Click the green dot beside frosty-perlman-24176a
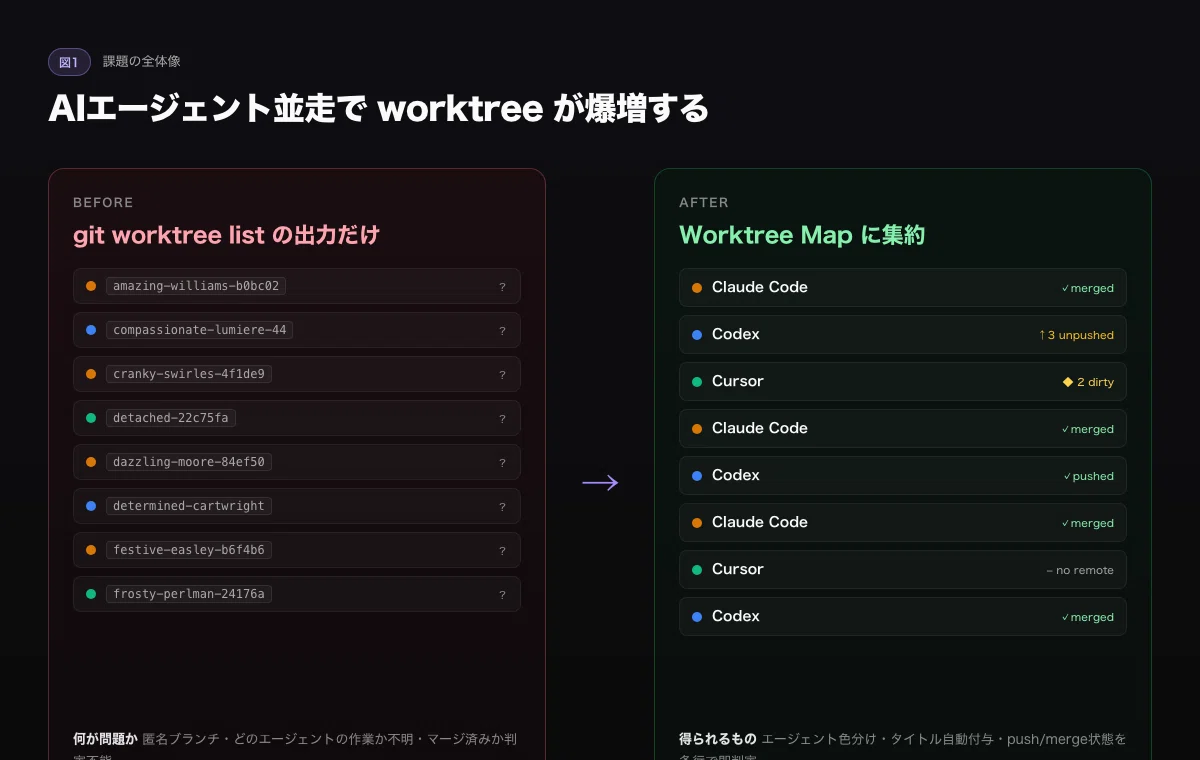 click(91, 594)
